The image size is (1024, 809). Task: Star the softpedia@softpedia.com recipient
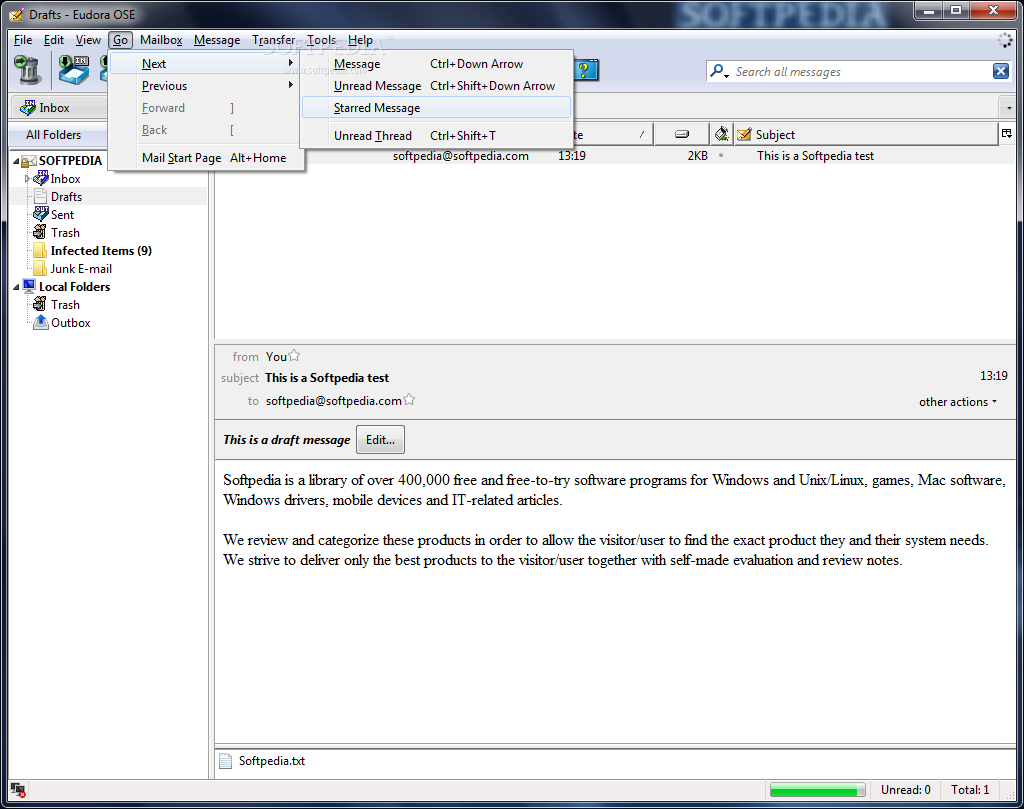[409, 399]
